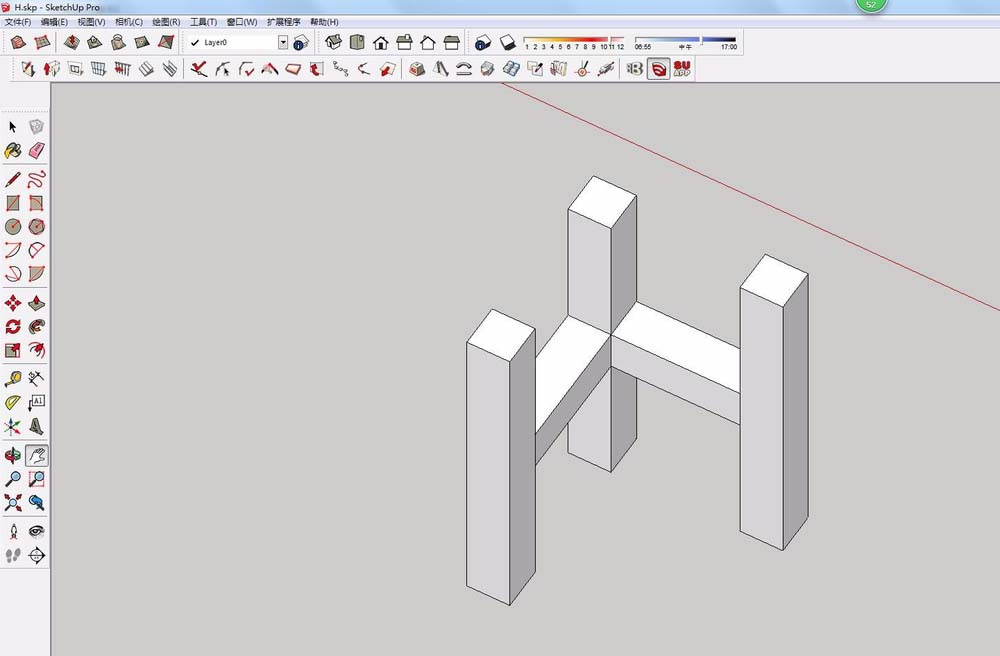Pick the Eraser tool
Image resolution: width=1000 pixels, height=656 pixels.
[35, 150]
